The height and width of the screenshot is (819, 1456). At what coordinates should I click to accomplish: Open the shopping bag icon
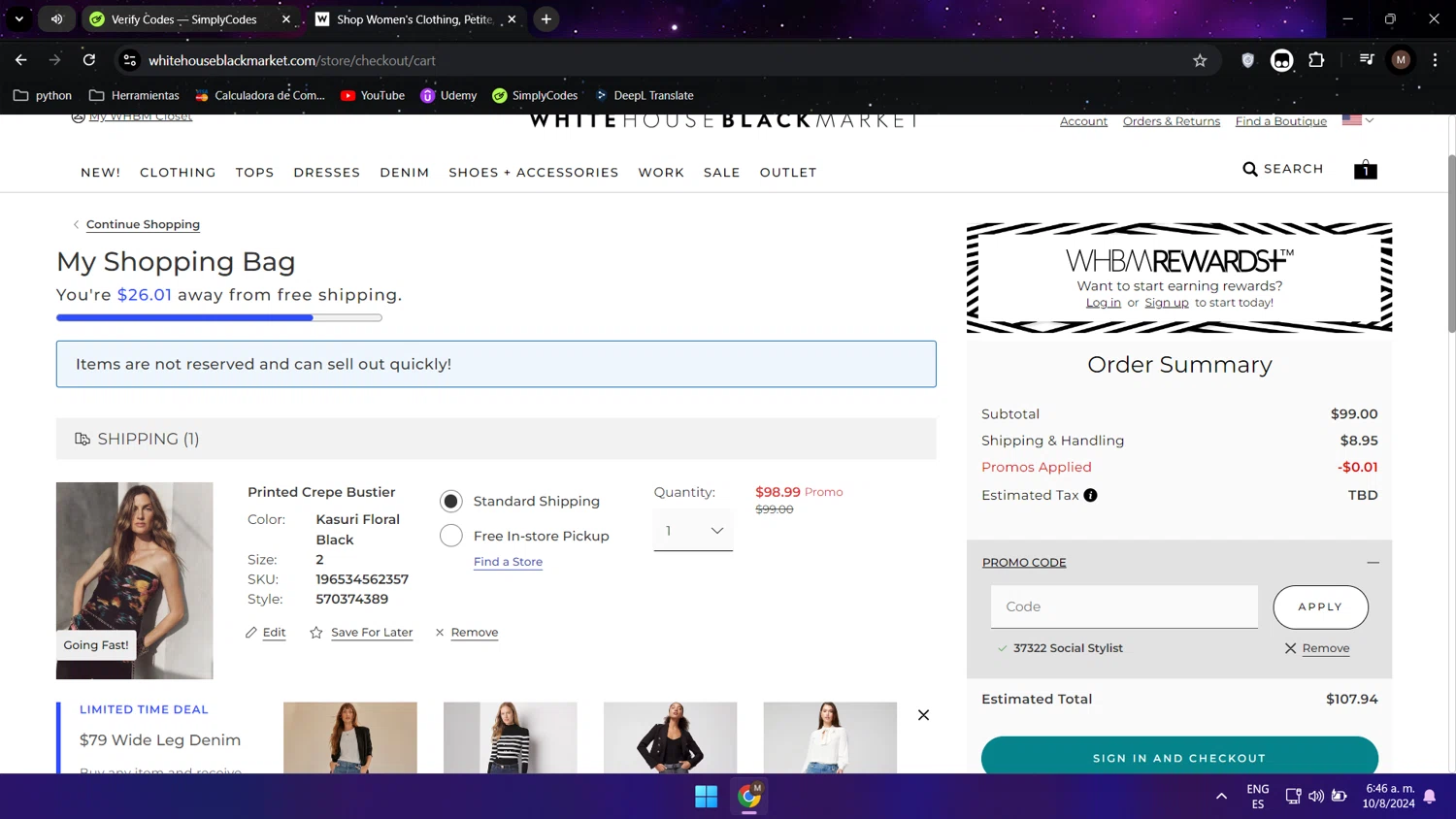1366,170
